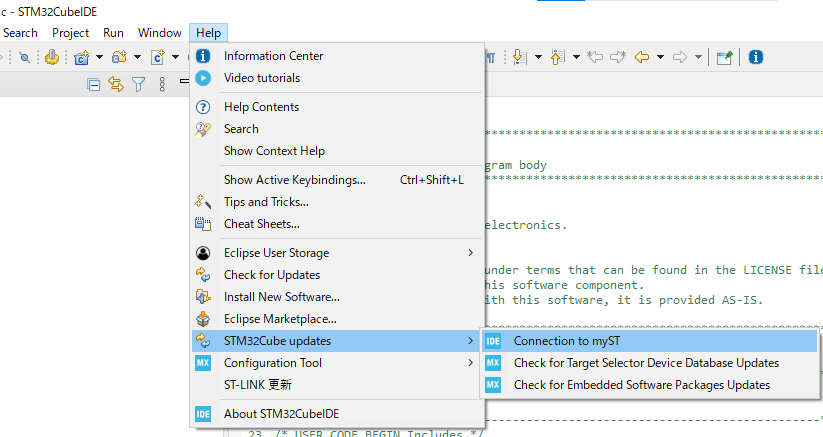This screenshot has height=437, width=823.
Task: Expand Configuration Tool submenu
Action: (337, 363)
